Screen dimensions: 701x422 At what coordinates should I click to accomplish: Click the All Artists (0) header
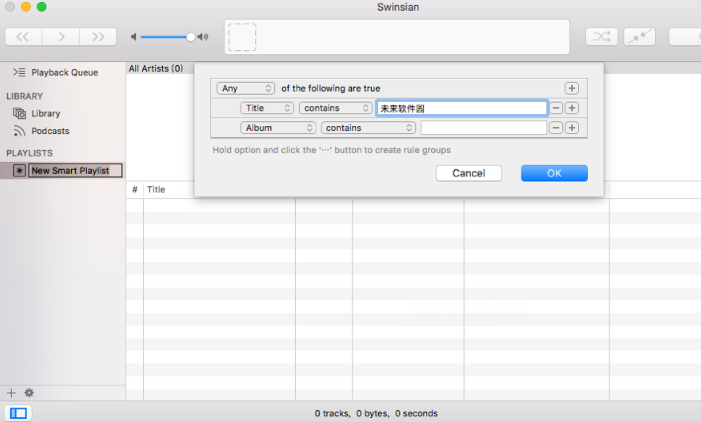156,68
